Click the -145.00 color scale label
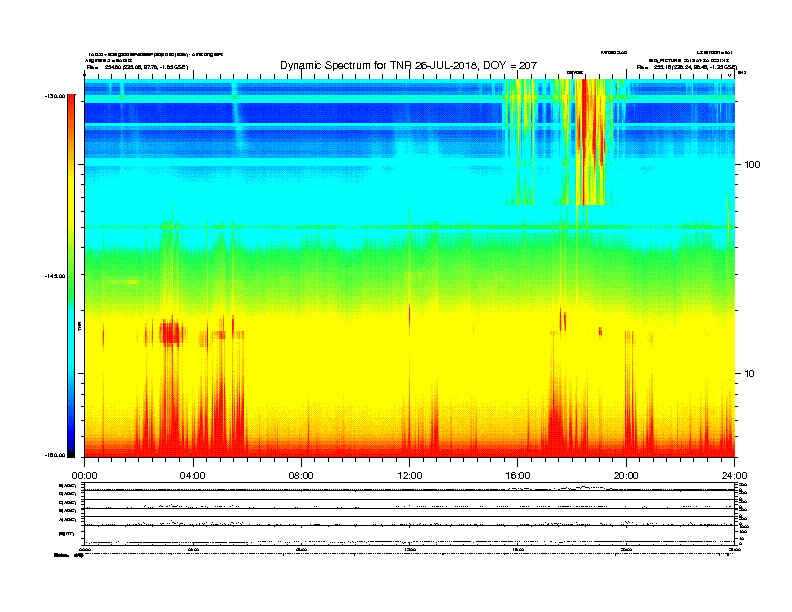The height and width of the screenshot is (612, 792). pos(55,276)
